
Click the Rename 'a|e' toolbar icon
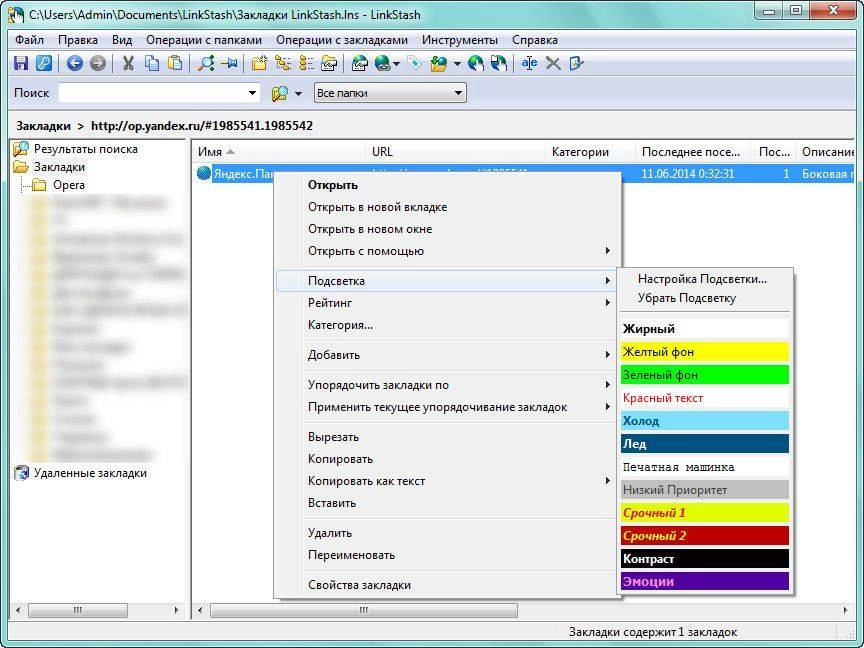(530, 63)
